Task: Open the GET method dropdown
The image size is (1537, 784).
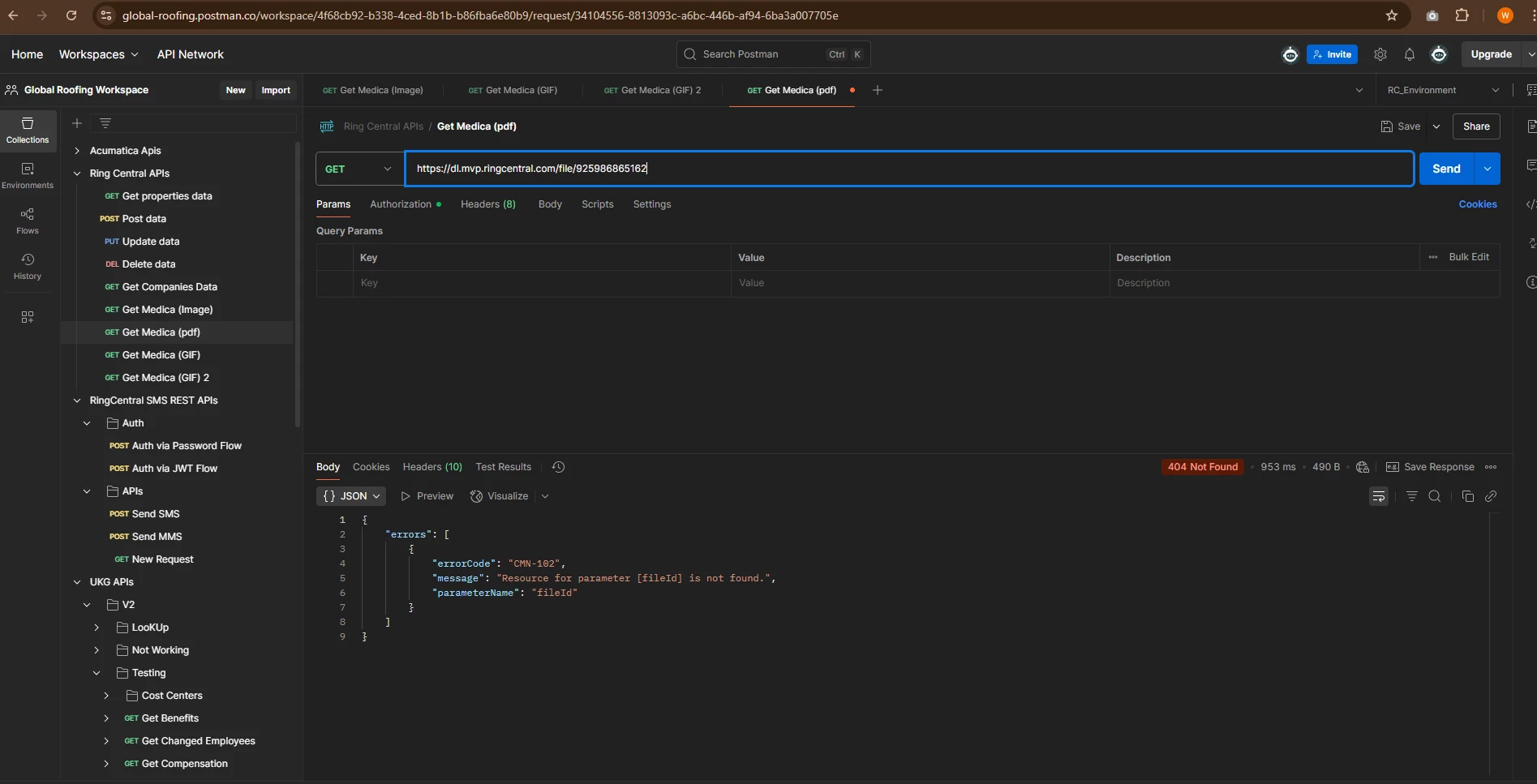Action: [358, 169]
